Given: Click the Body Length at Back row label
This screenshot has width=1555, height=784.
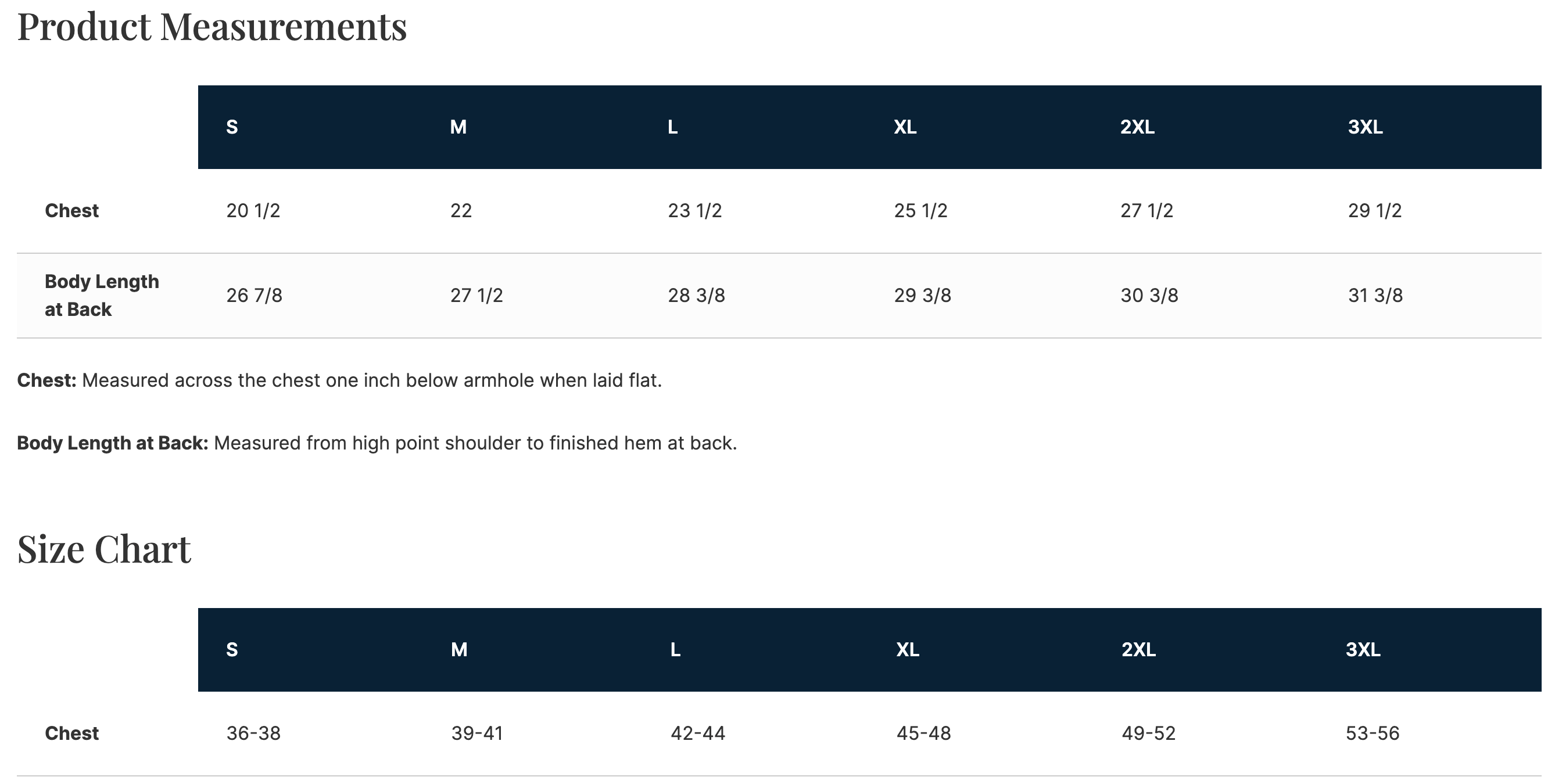Looking at the screenshot, I should [x=102, y=296].
